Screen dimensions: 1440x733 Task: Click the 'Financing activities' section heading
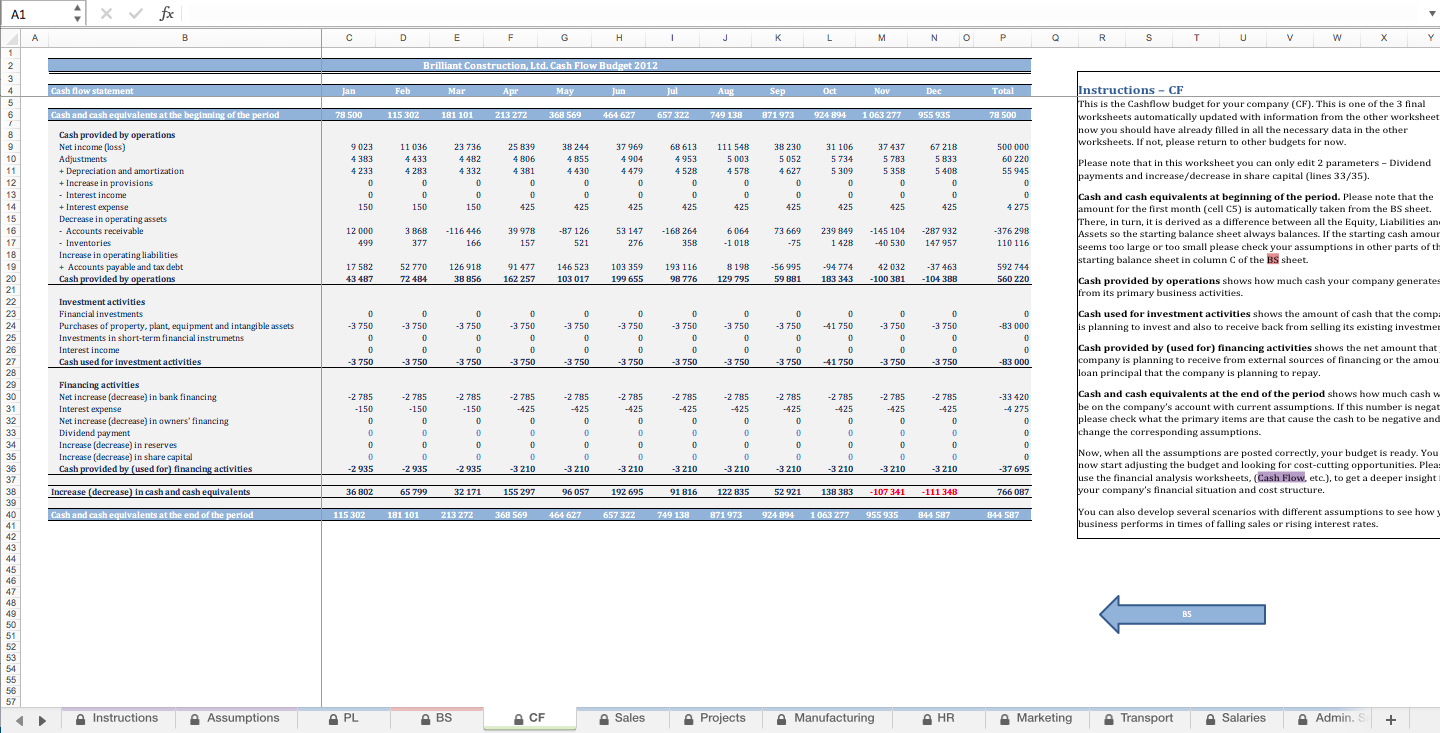tap(99, 385)
